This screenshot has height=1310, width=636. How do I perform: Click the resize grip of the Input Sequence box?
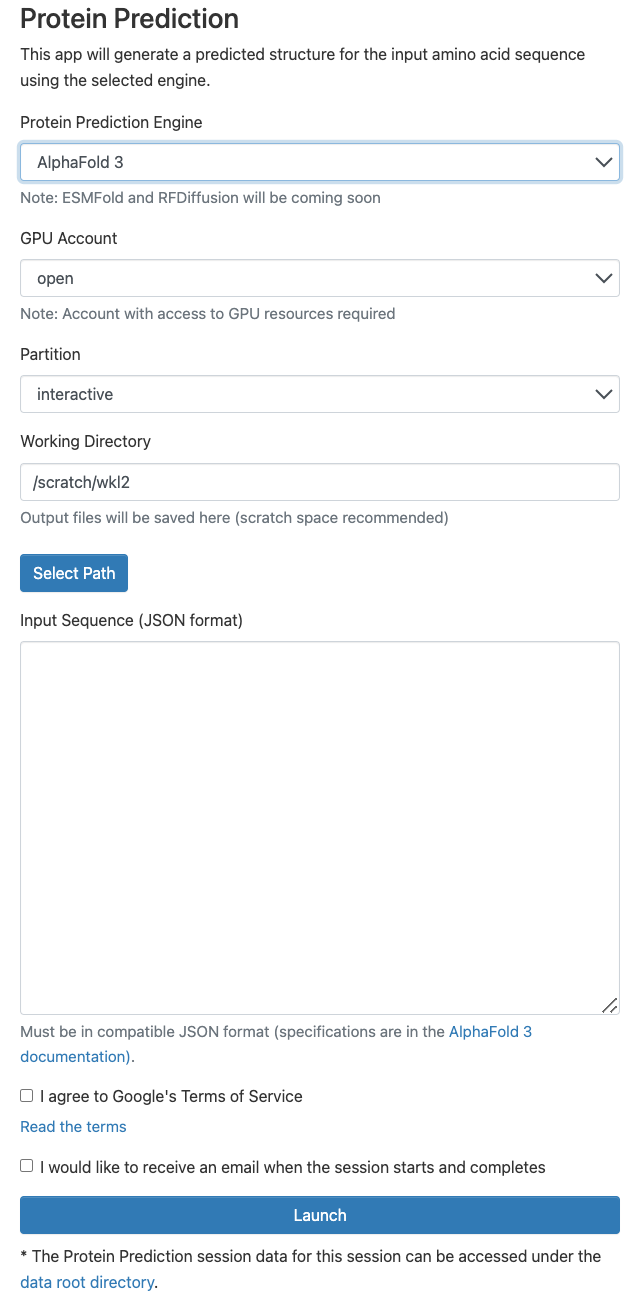point(610,1005)
